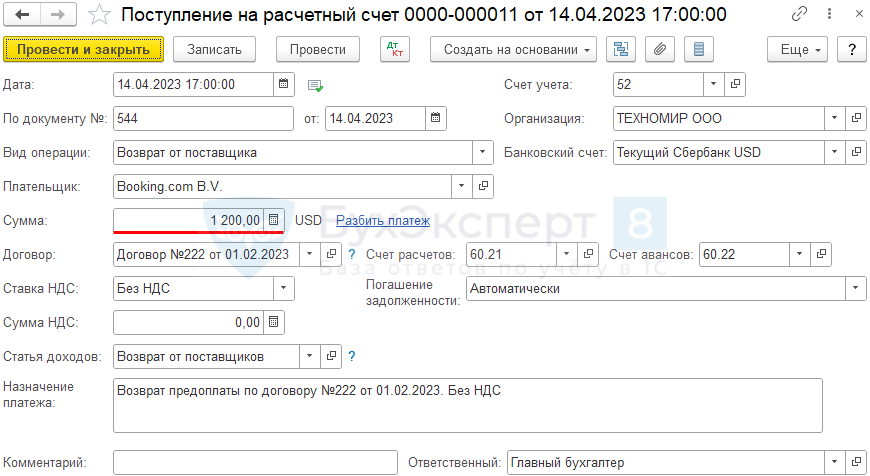Open Счет расчетов 60.21 account icon

coord(588,254)
